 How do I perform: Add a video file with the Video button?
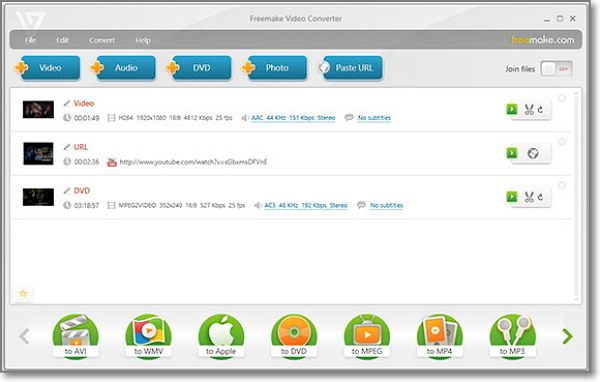(47, 68)
